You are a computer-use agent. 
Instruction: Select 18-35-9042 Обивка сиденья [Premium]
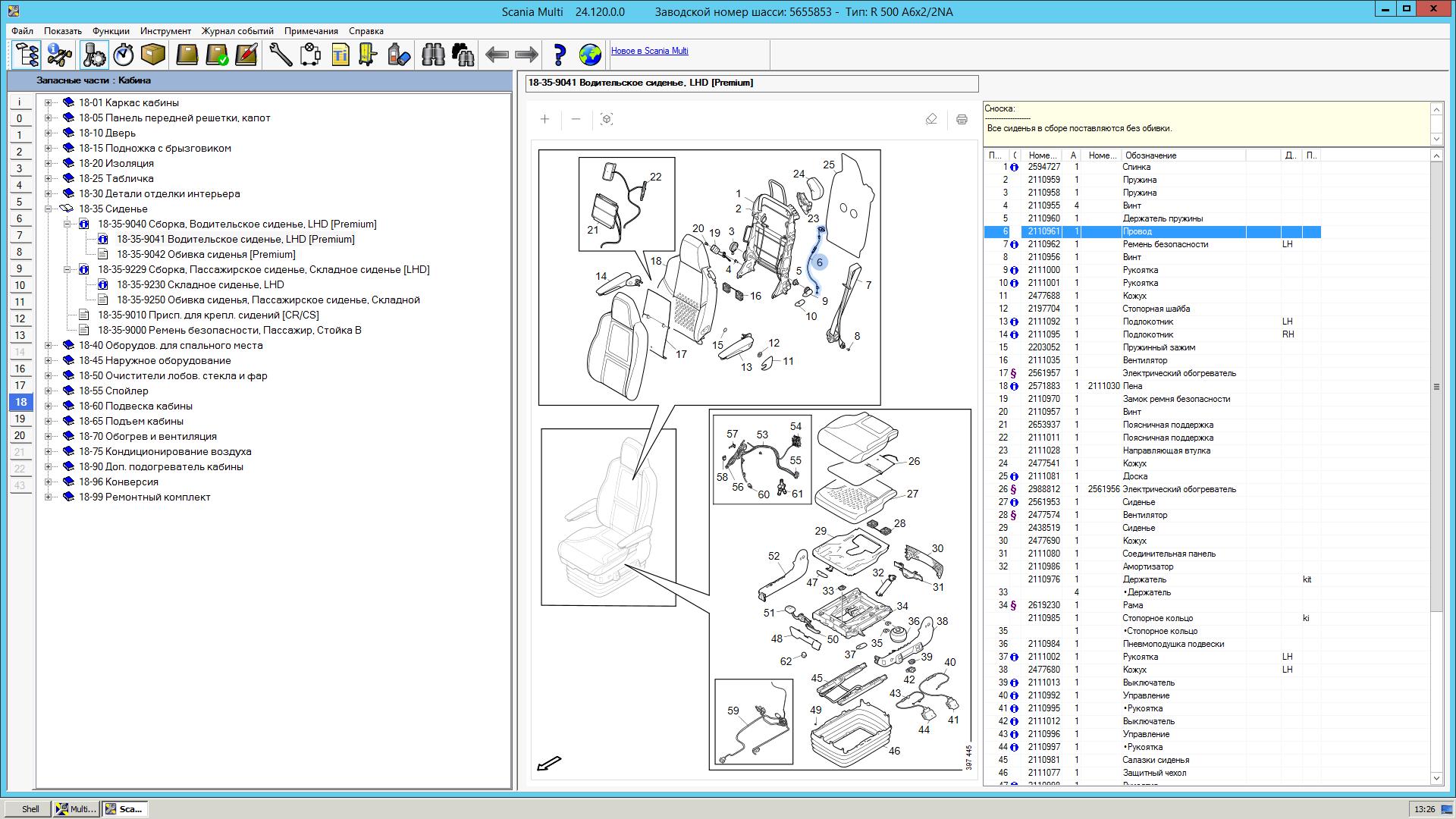click(206, 255)
